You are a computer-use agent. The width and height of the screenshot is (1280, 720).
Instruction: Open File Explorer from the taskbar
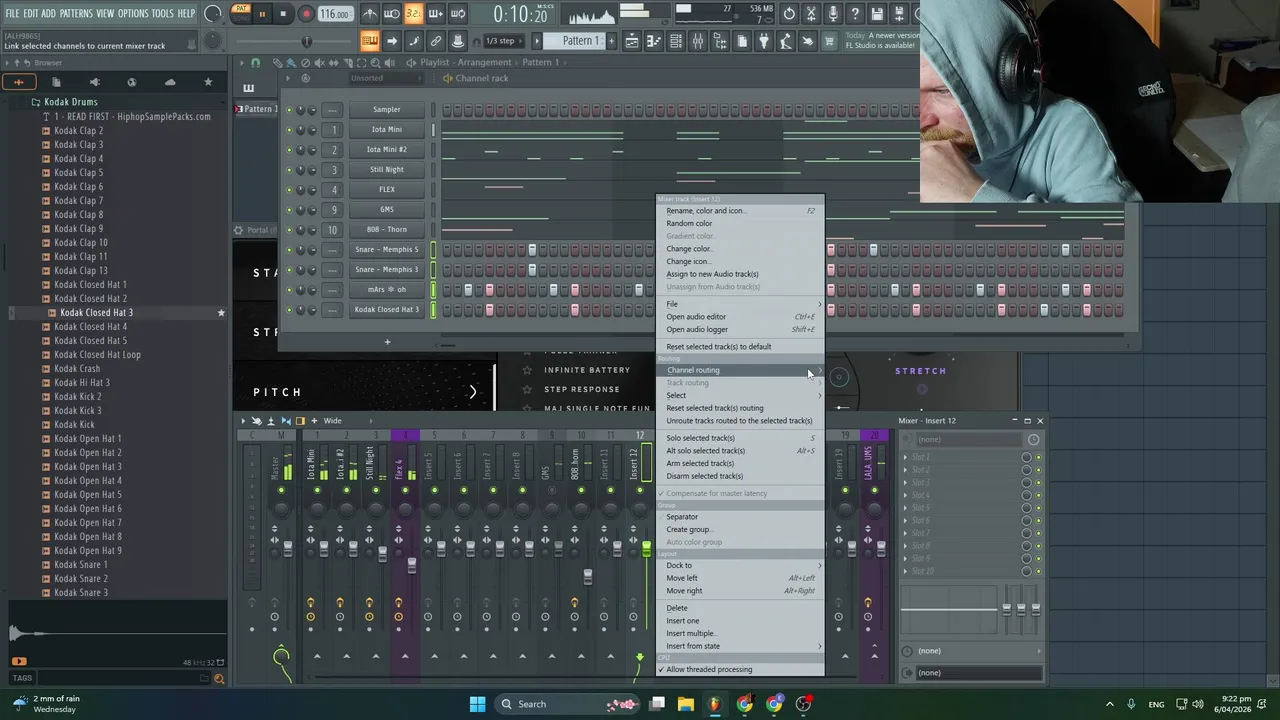coord(685,704)
